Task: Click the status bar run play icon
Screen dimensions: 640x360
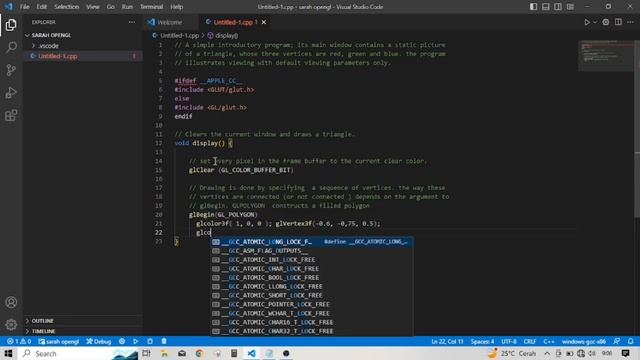Action: tap(136, 341)
